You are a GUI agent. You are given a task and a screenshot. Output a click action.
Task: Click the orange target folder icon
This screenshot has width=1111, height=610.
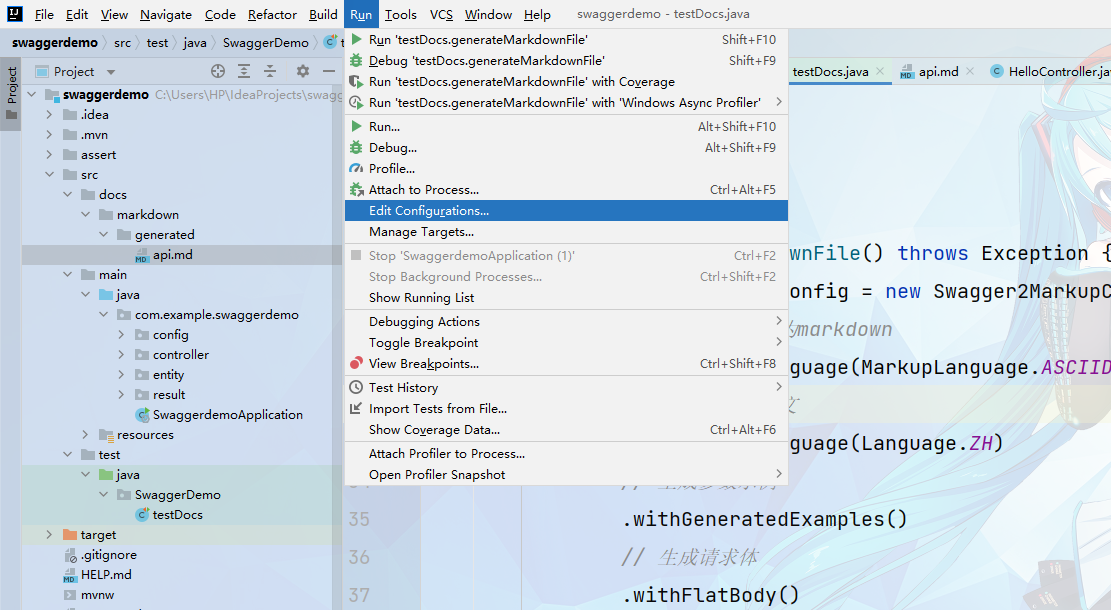tap(69, 535)
